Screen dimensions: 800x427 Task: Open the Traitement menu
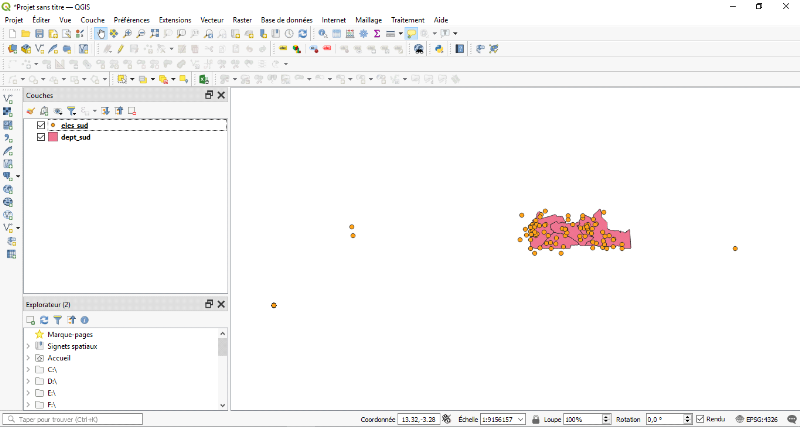(x=407, y=20)
